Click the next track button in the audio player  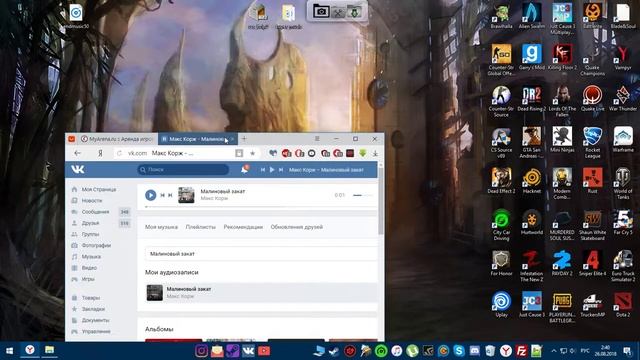(170, 195)
